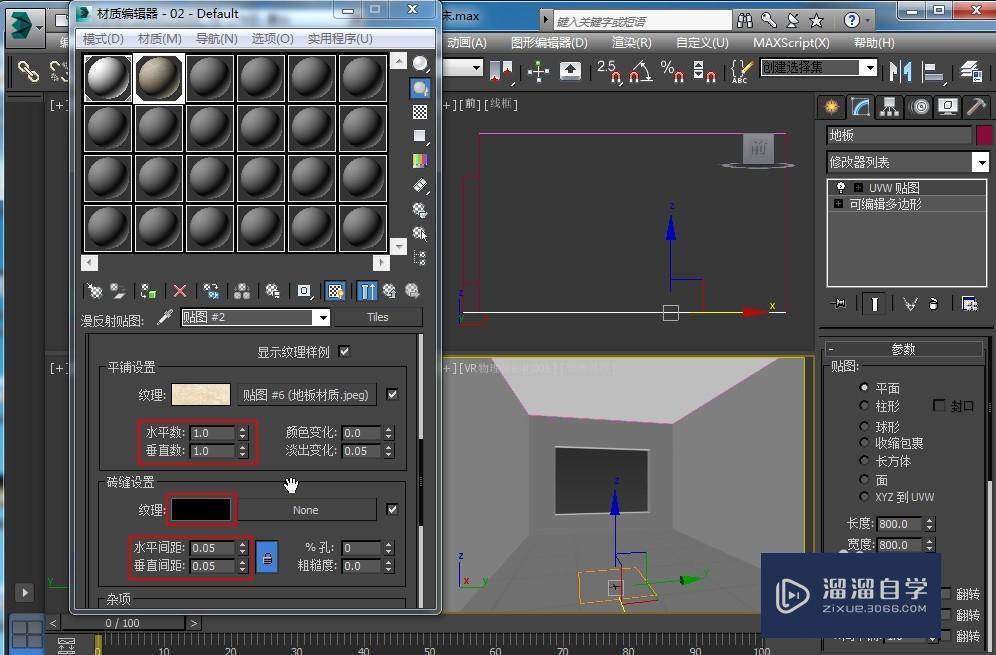Select the 柱形 mapping radio button
996x655 pixels.
865,406
